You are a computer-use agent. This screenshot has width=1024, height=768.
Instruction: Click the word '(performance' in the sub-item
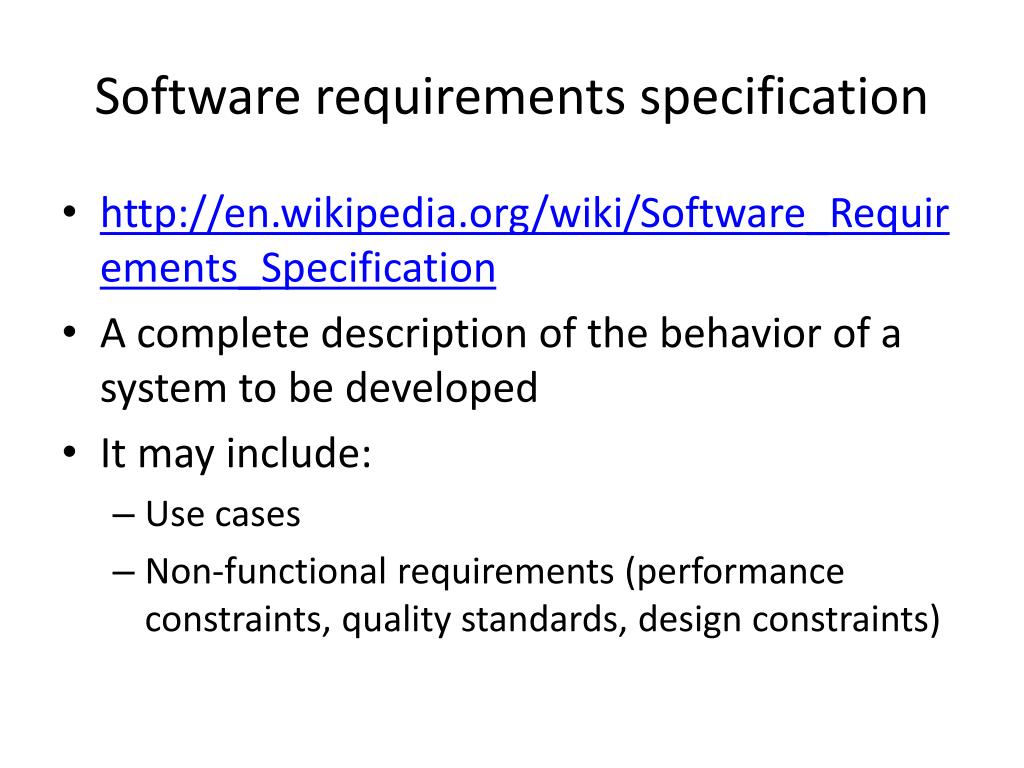[x=735, y=573]
